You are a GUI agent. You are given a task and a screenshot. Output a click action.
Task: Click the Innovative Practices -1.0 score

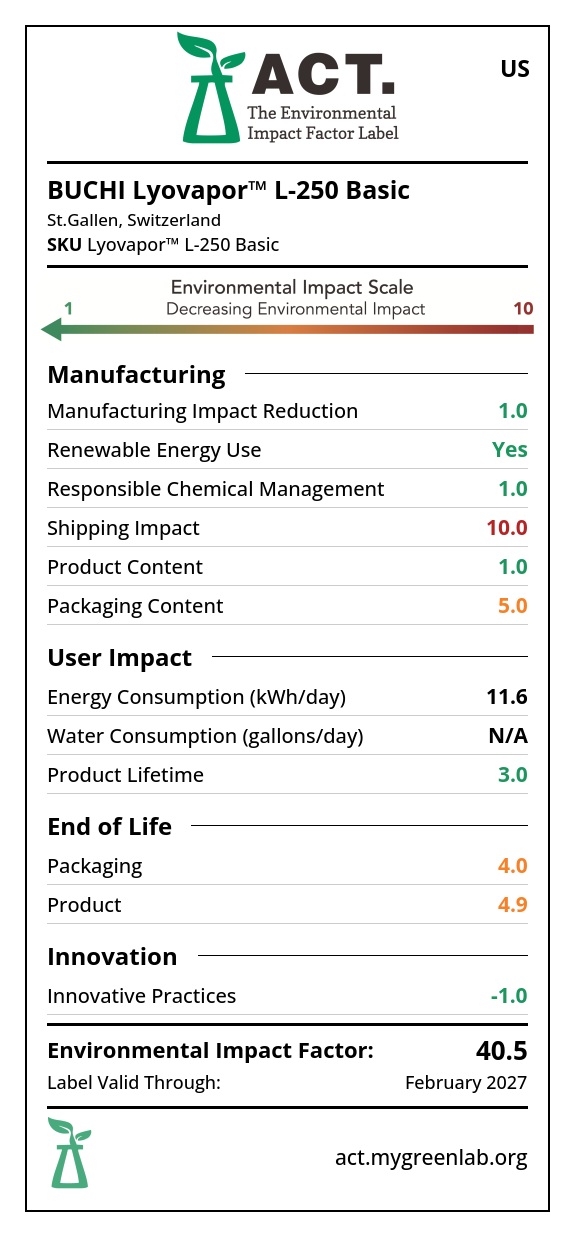point(509,996)
